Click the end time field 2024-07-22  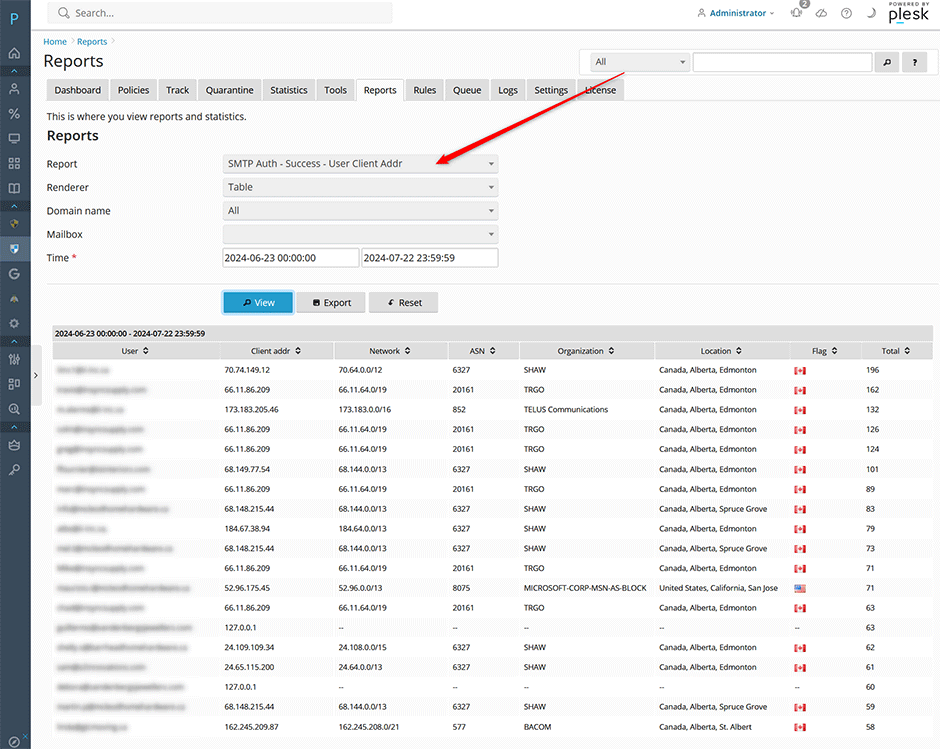point(430,258)
